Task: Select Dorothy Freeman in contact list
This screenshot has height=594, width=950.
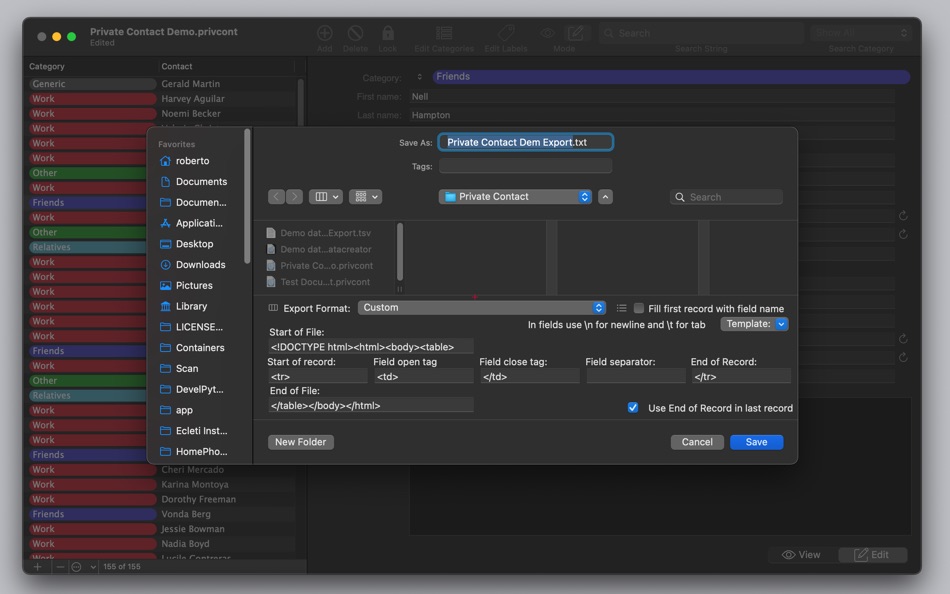Action: pyautogui.click(x=198, y=499)
